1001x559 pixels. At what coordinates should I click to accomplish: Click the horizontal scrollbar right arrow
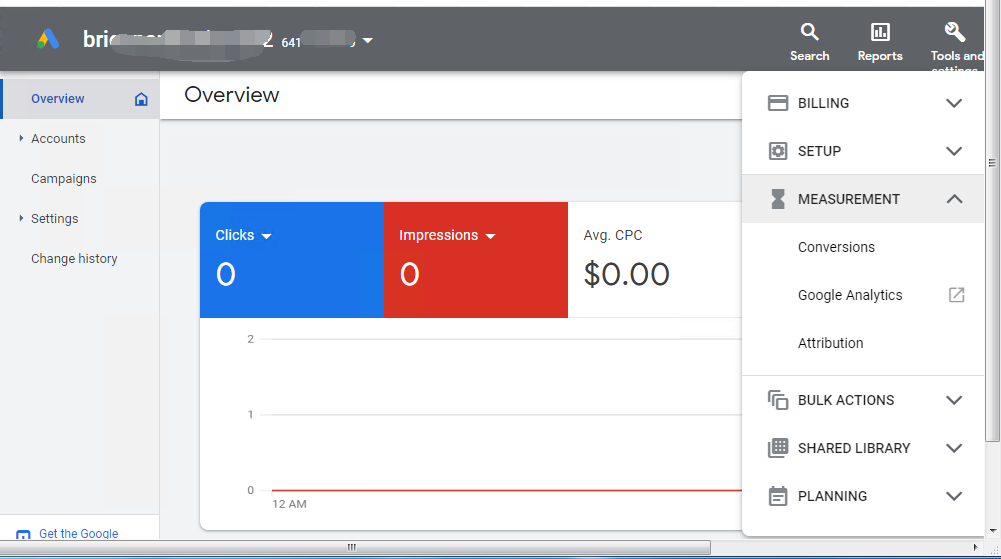point(975,548)
